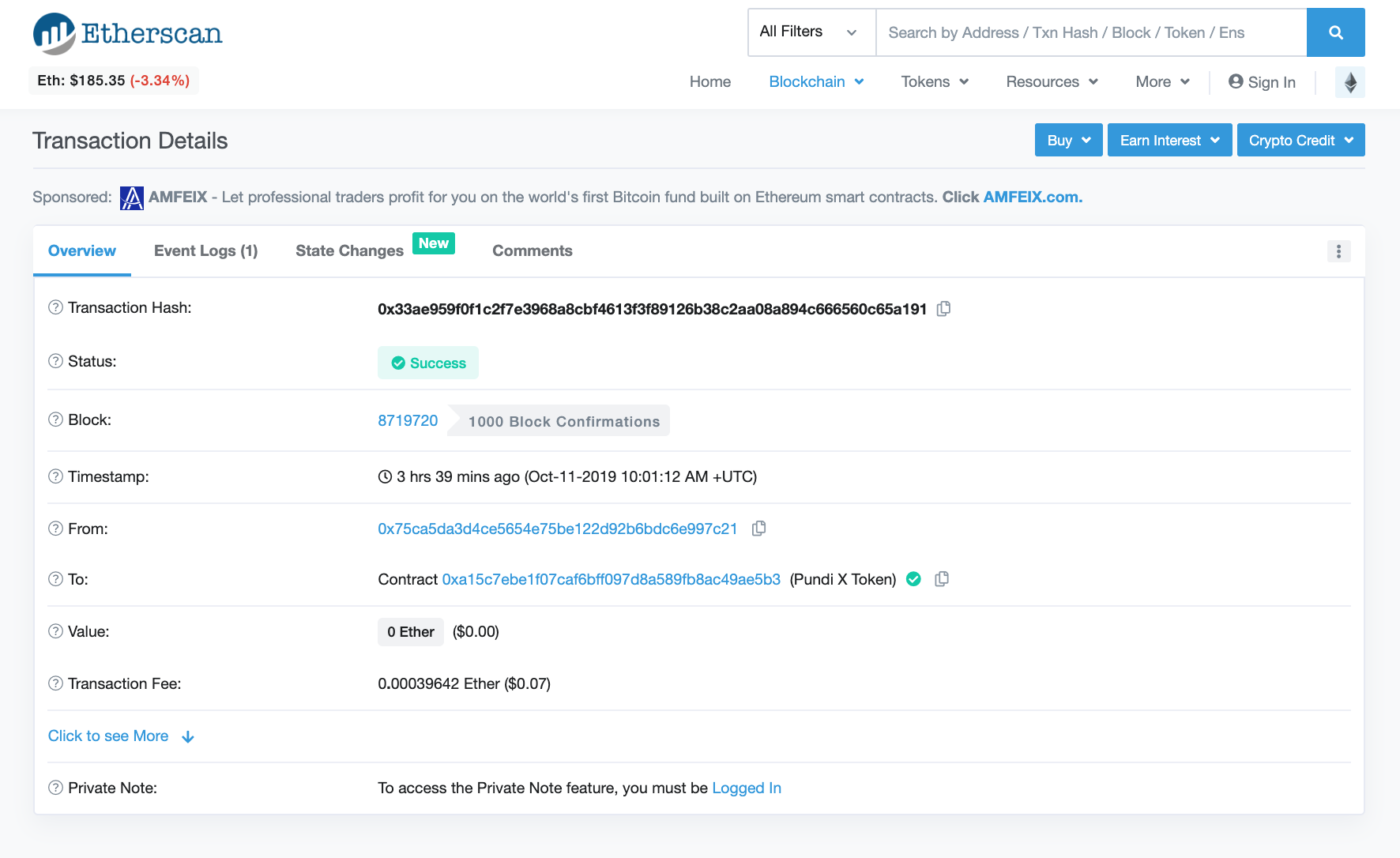The width and height of the screenshot is (1400, 858).
Task: Click the Success status badge
Action: click(x=428, y=363)
